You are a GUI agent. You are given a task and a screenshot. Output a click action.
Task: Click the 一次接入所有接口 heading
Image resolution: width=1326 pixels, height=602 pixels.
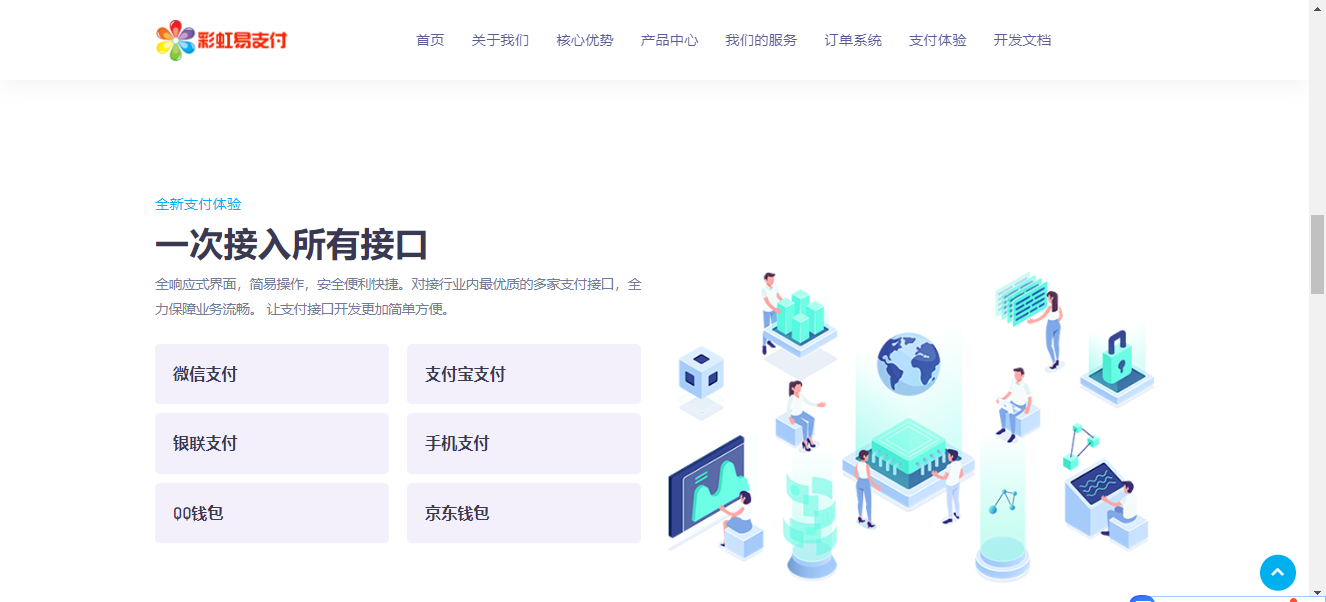coord(291,244)
